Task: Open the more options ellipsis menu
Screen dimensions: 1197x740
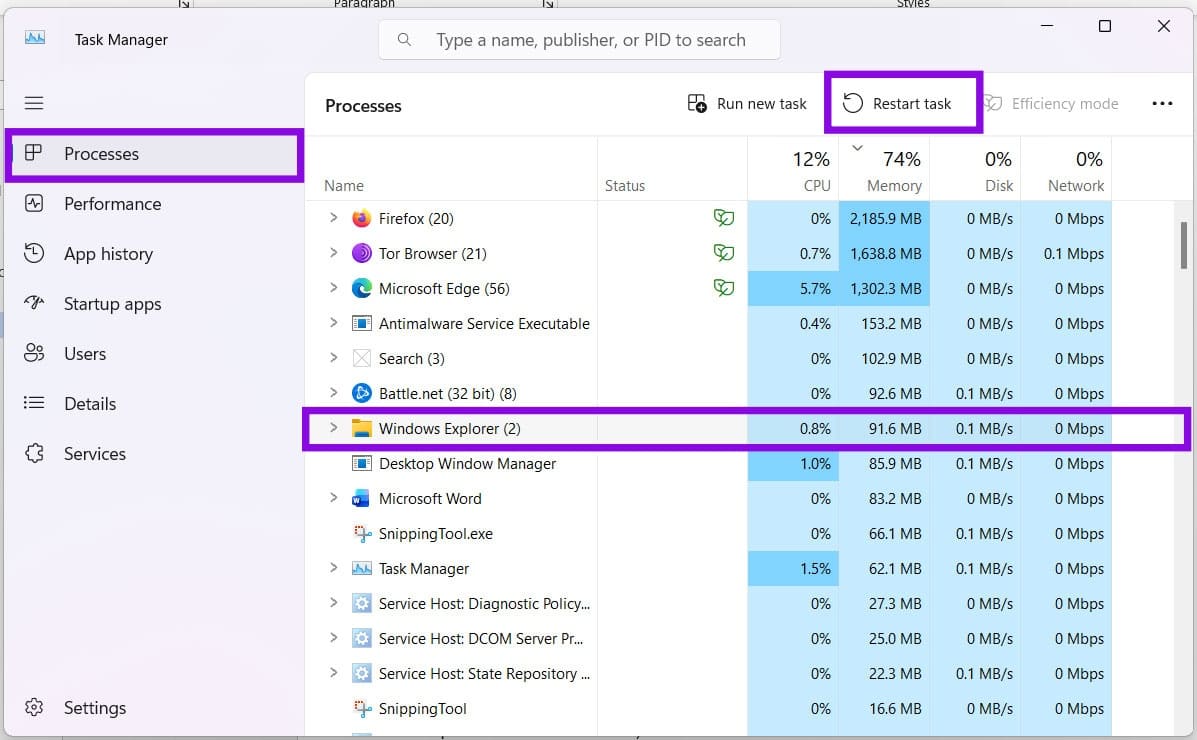Action: [x=1162, y=104]
